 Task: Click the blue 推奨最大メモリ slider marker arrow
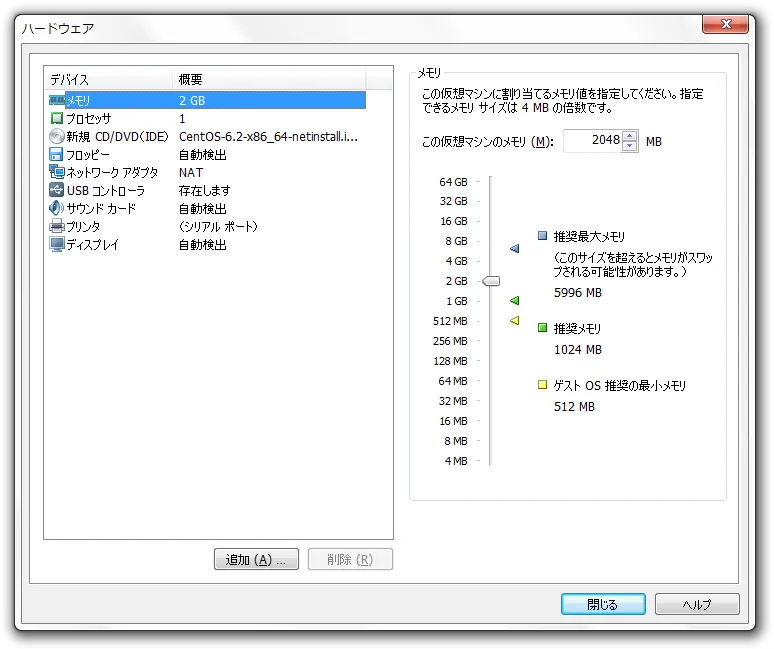pos(514,248)
